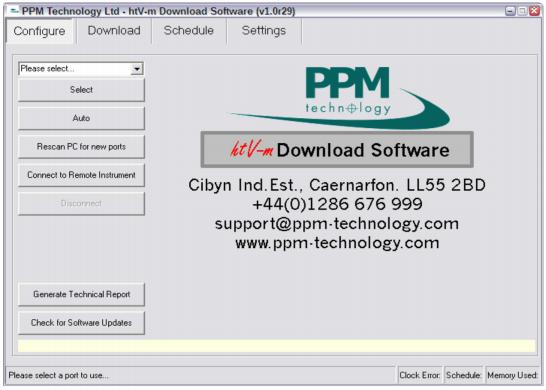This screenshot has width=546, height=390.
Task: Click the htV-m Download Software banner
Action: 337,150
